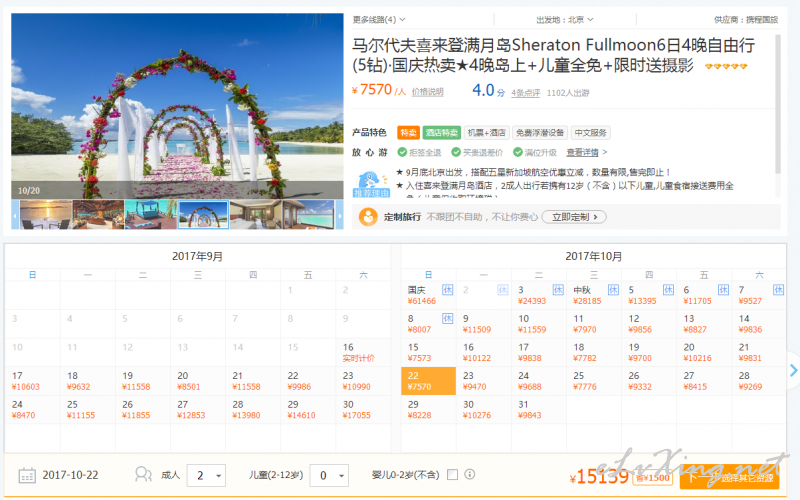Click the 买贵退差价 check icon
Image resolution: width=800 pixels, height=500 pixels.
456,152
